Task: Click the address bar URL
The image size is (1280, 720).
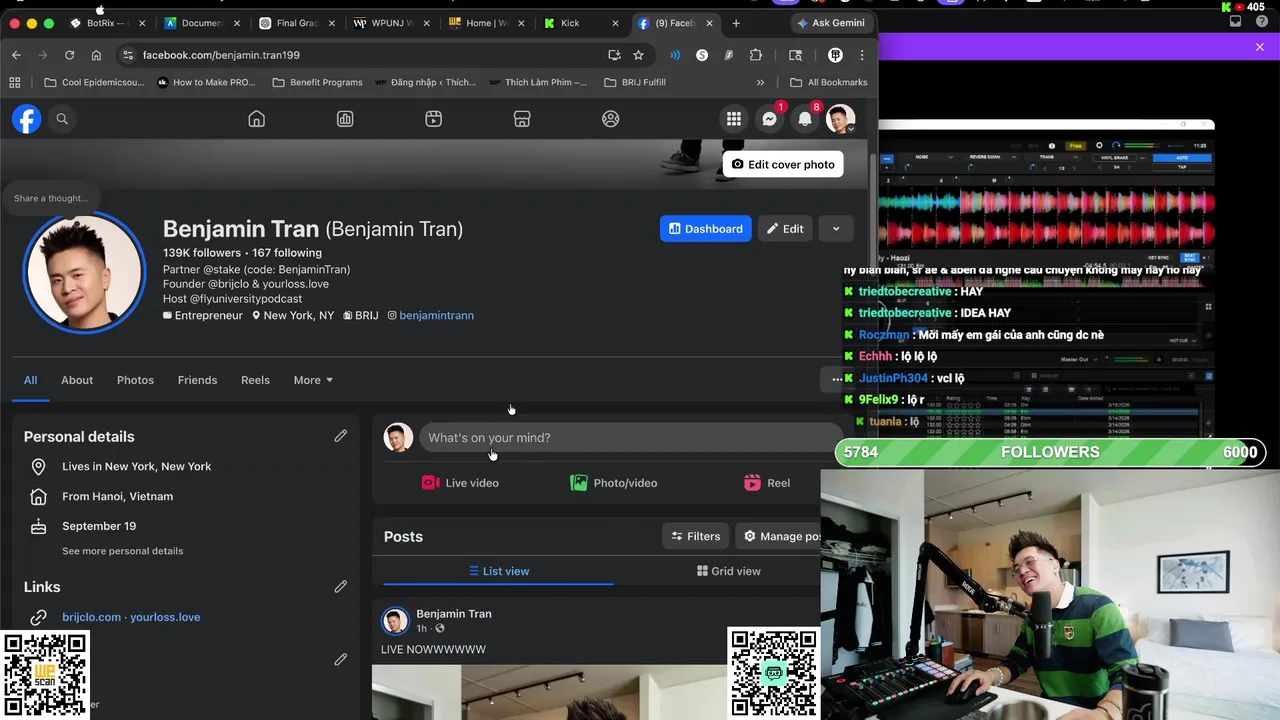Action: click(221, 55)
